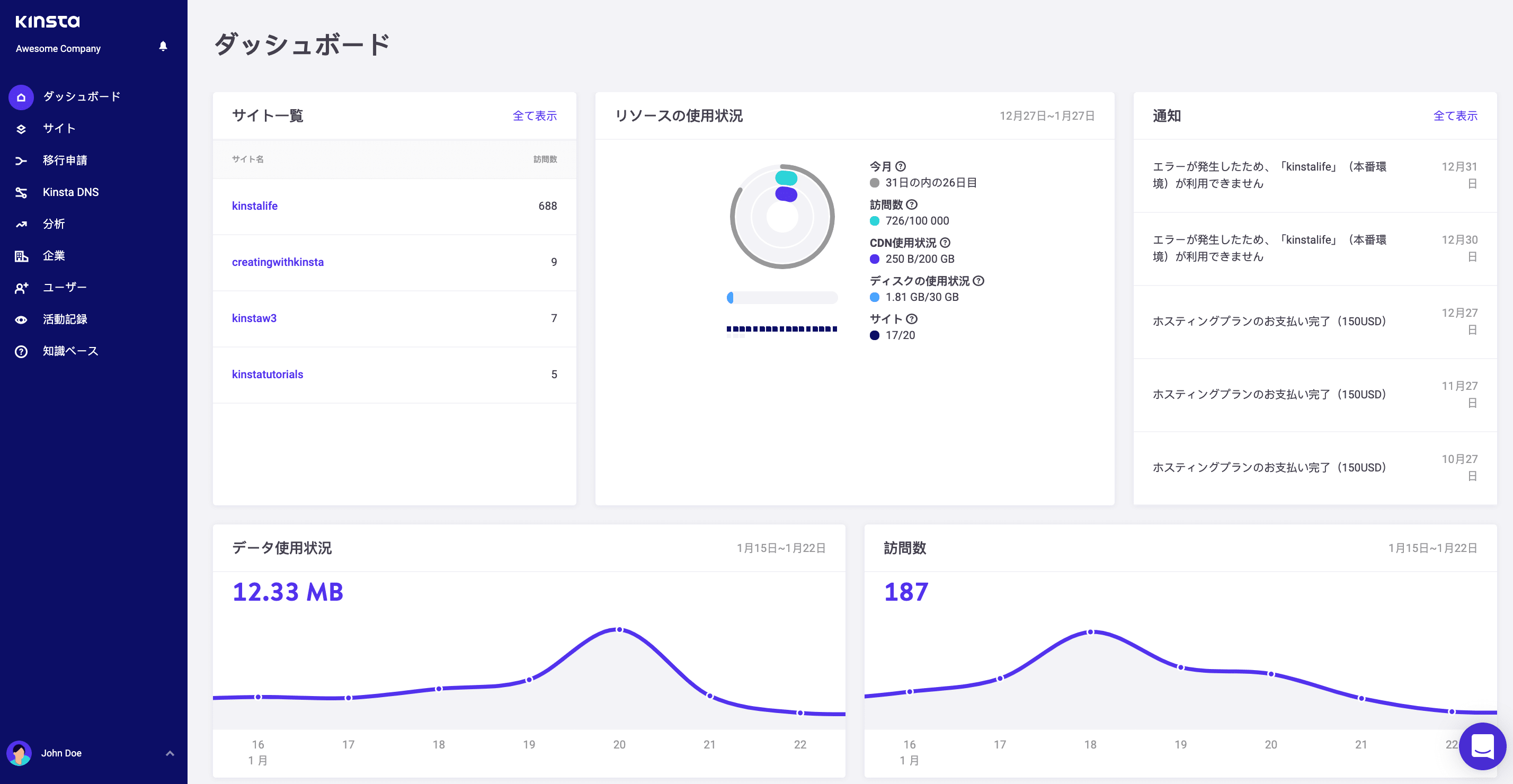Open the ユーザー user management icon
Image resolution: width=1513 pixels, height=784 pixels.
pos(21,287)
